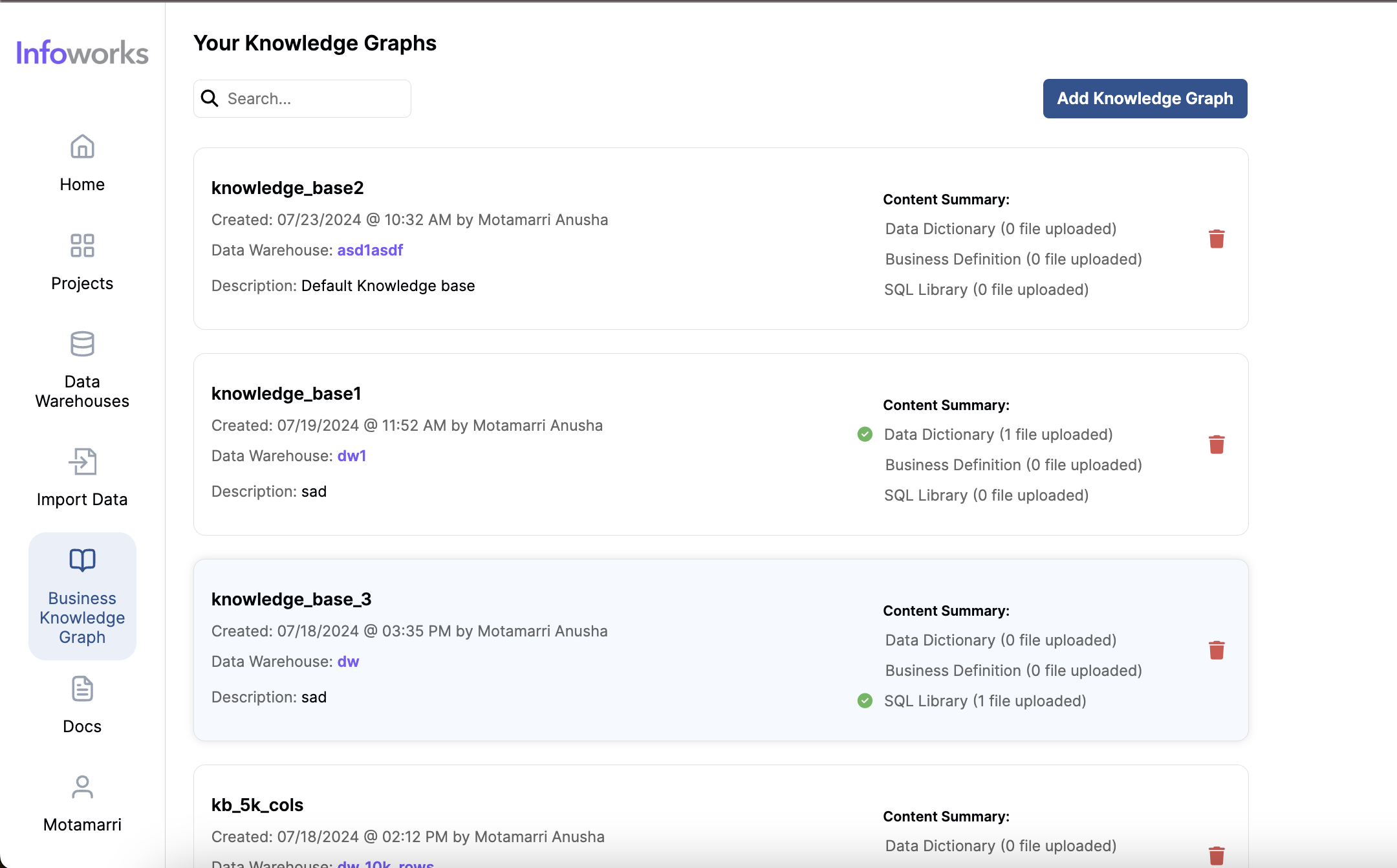Select the Home sidebar label

click(x=82, y=185)
